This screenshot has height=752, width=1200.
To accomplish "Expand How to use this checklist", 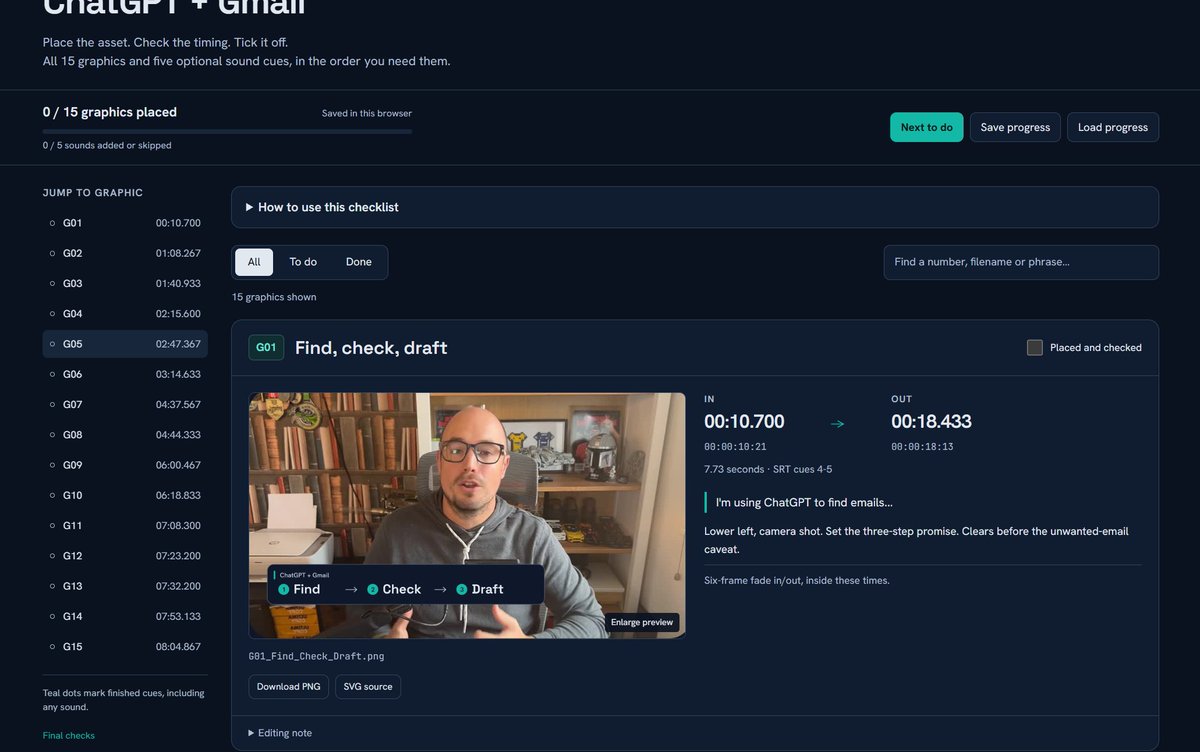I will [x=695, y=207].
